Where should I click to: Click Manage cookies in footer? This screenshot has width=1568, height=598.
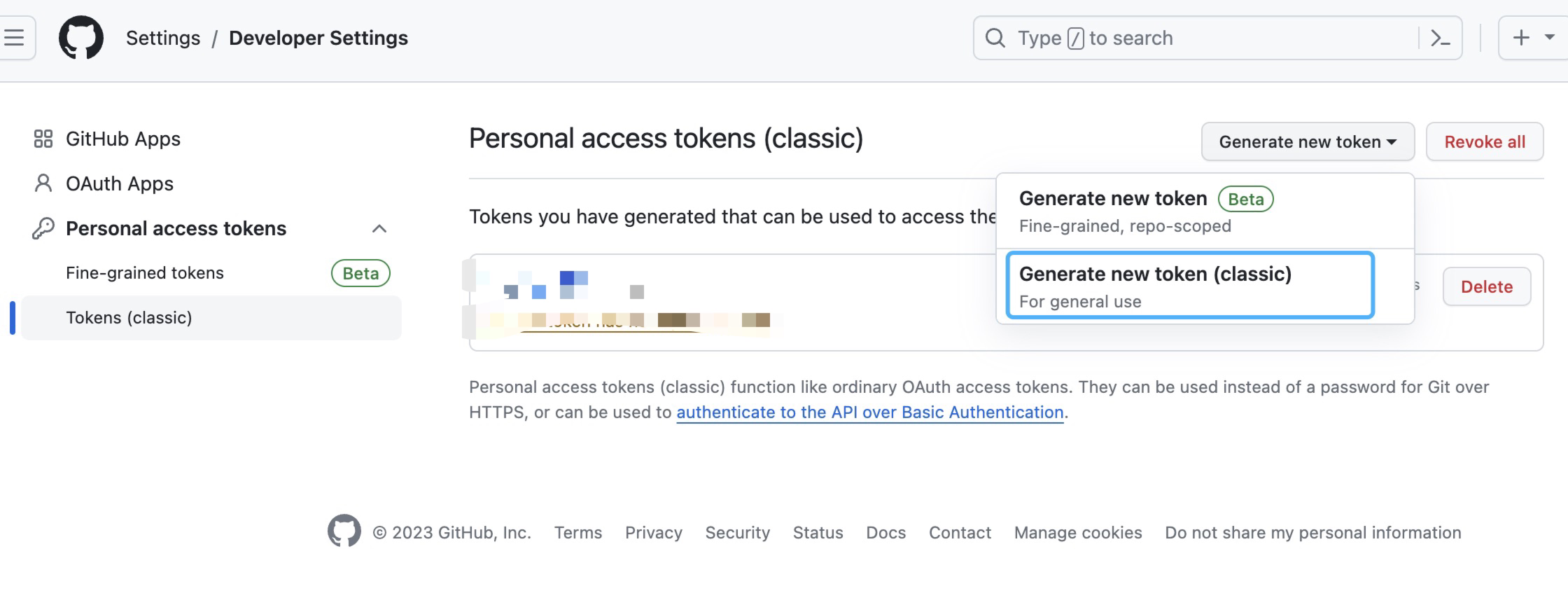pos(1078,533)
